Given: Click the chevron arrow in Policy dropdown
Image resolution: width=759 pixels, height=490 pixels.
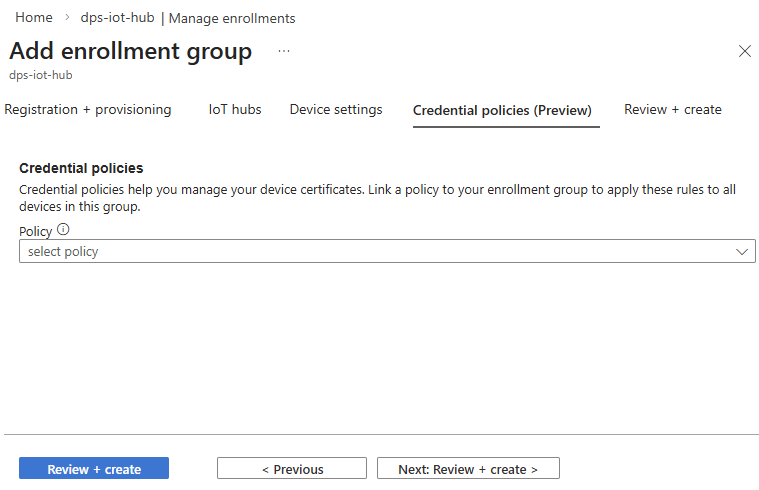Looking at the screenshot, I should pyautogui.click(x=742, y=252).
